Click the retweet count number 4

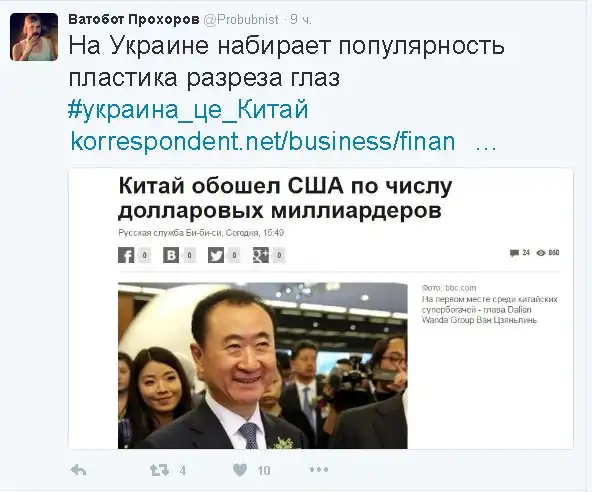coord(183,470)
